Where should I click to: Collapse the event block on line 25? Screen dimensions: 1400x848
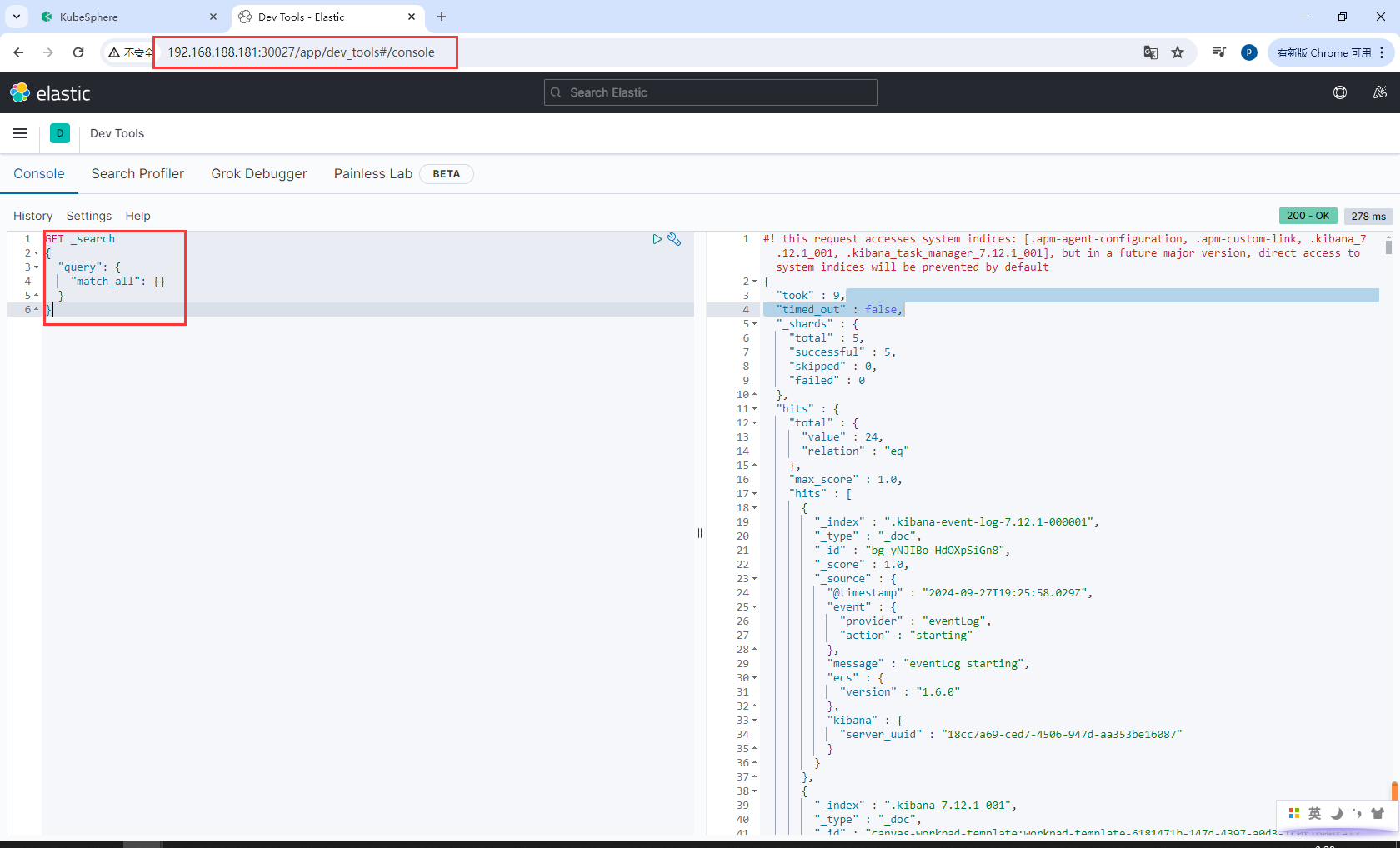click(x=755, y=607)
